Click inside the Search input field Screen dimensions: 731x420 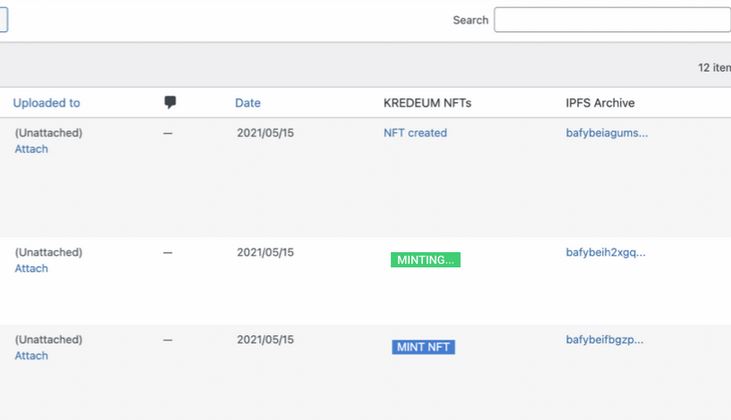click(612, 20)
